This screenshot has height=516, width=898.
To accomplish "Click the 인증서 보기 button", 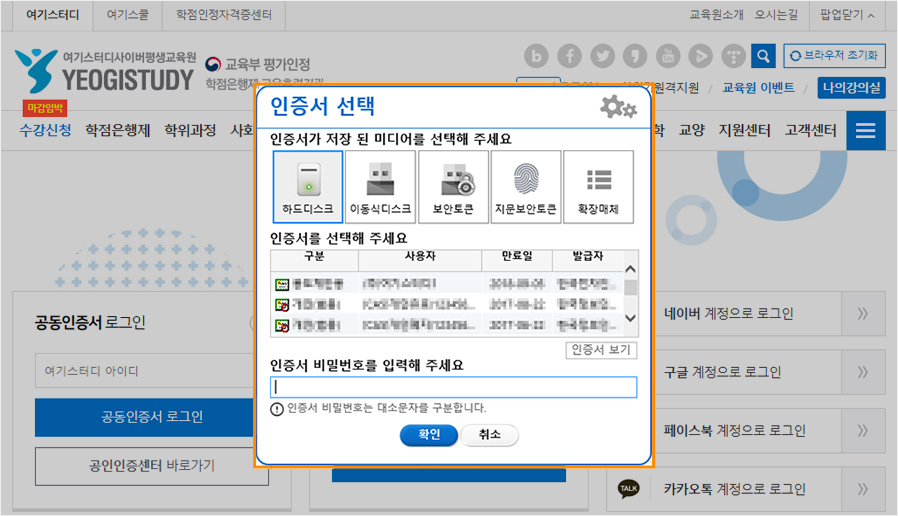I will point(601,350).
